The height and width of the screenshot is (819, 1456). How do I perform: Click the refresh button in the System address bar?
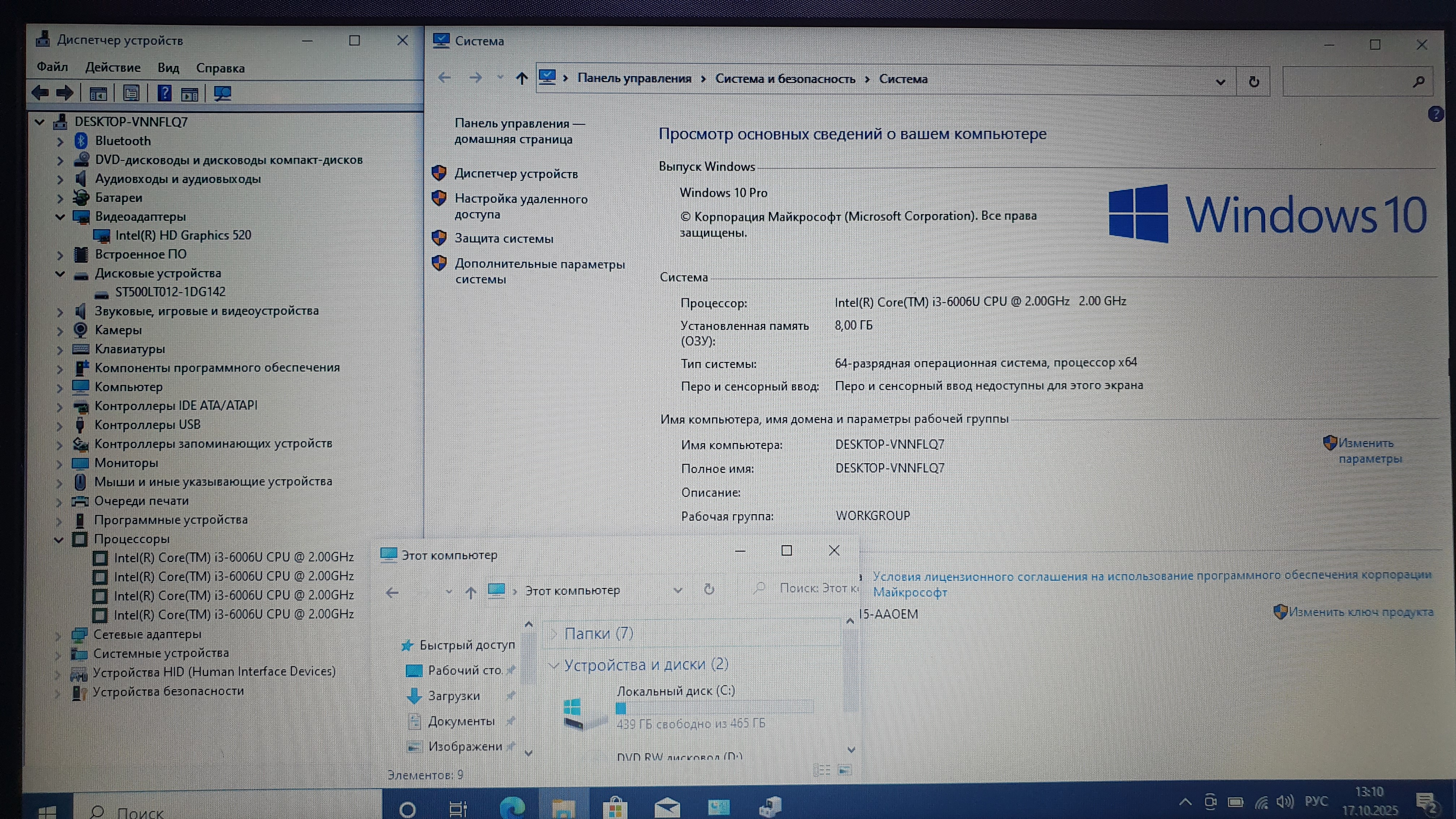pos(1254,82)
